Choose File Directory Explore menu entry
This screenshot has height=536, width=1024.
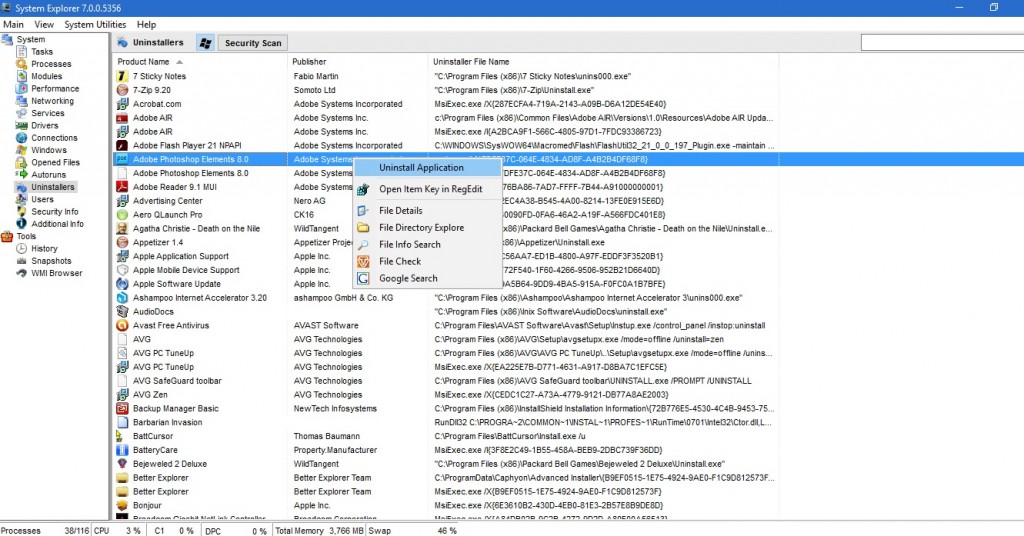click(428, 228)
